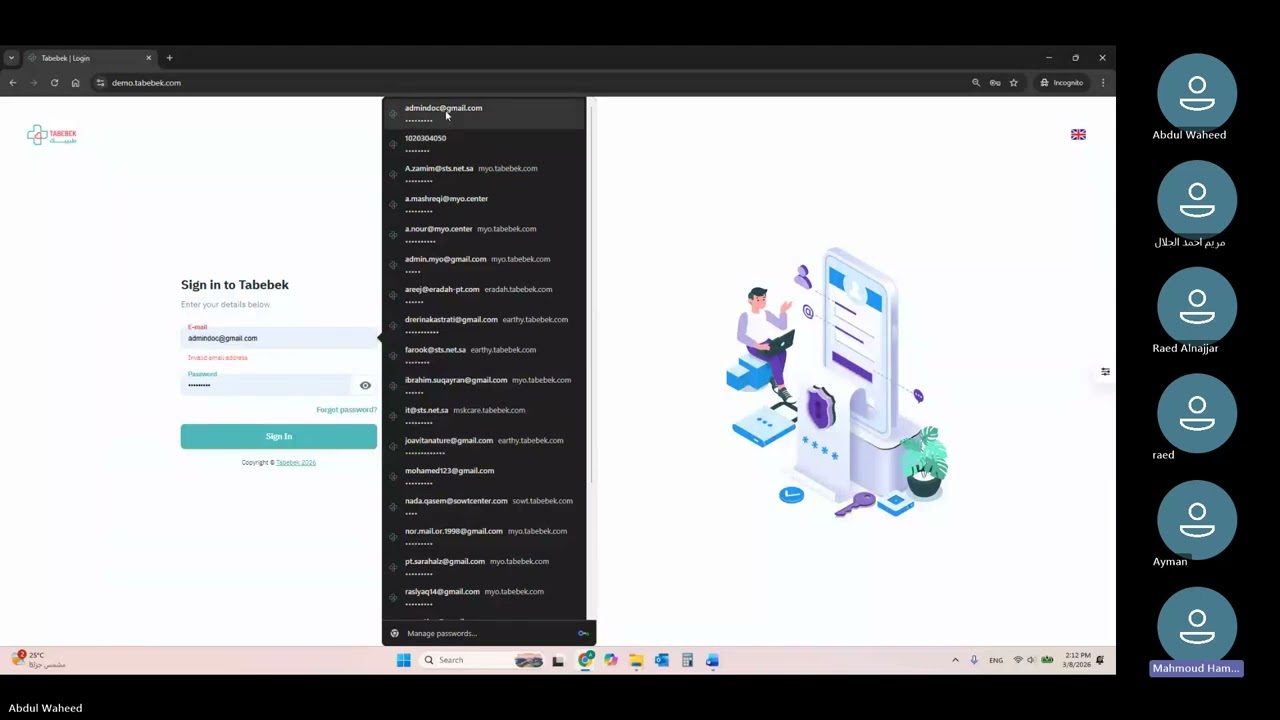Select saved login admindoc@gmail.com

click(x=484, y=113)
